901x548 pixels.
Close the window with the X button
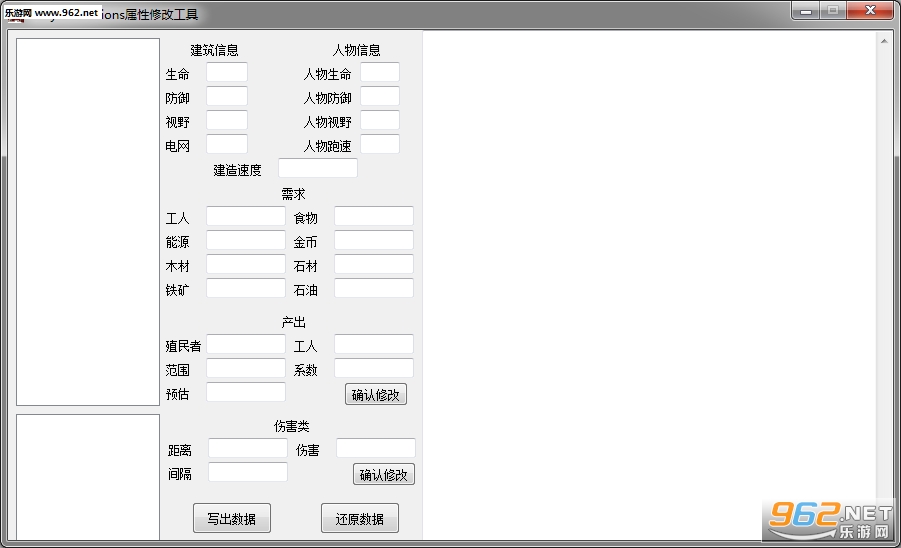[x=870, y=11]
